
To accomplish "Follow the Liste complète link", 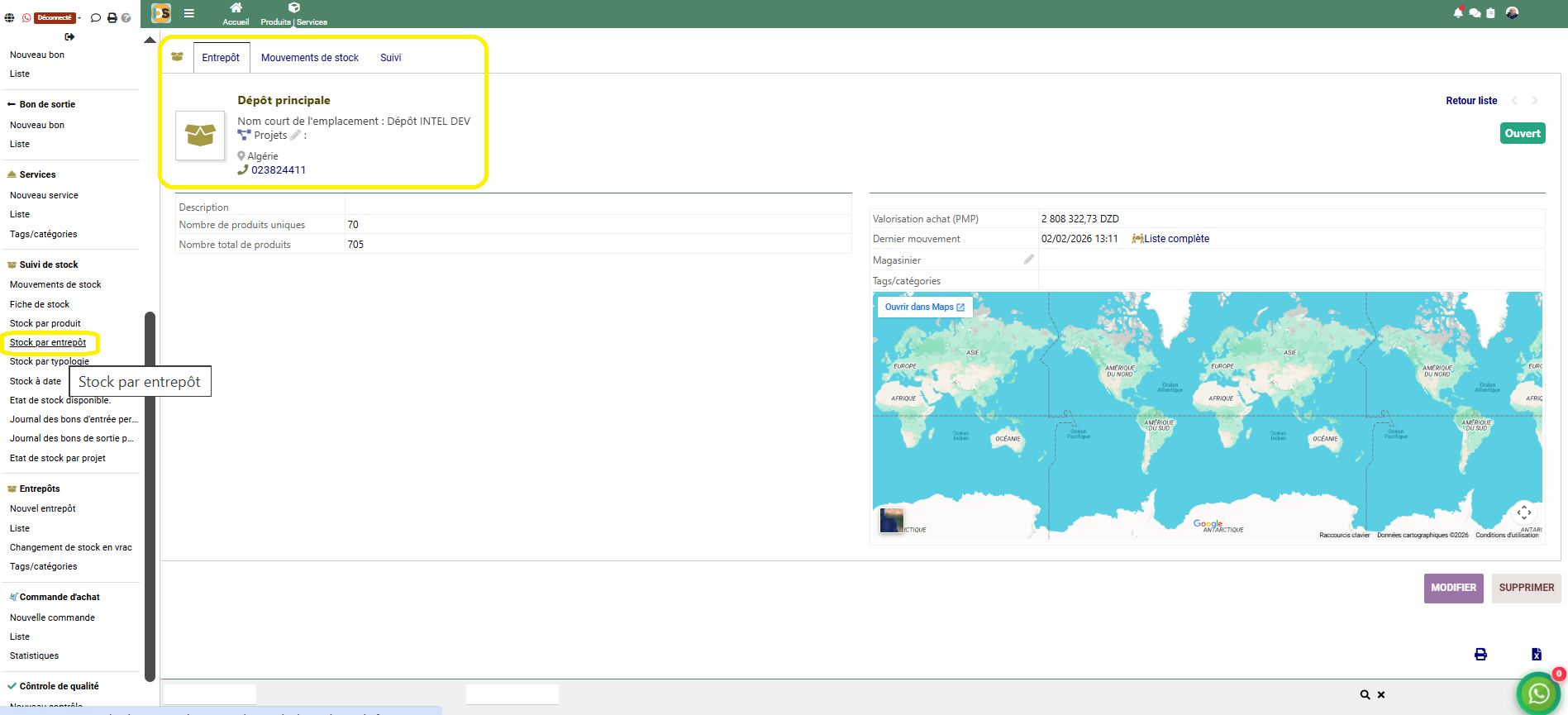I will pyautogui.click(x=1175, y=239).
